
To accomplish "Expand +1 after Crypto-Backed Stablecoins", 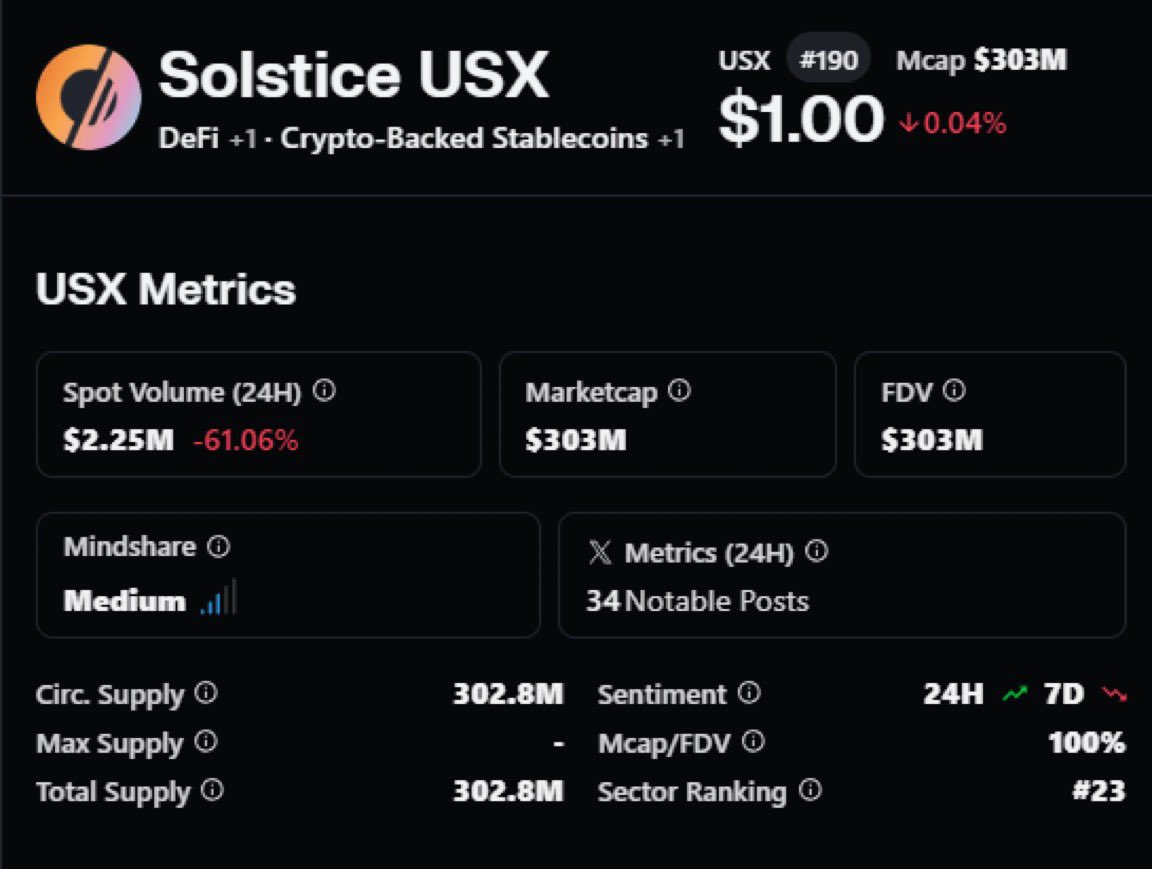I will tap(671, 138).
